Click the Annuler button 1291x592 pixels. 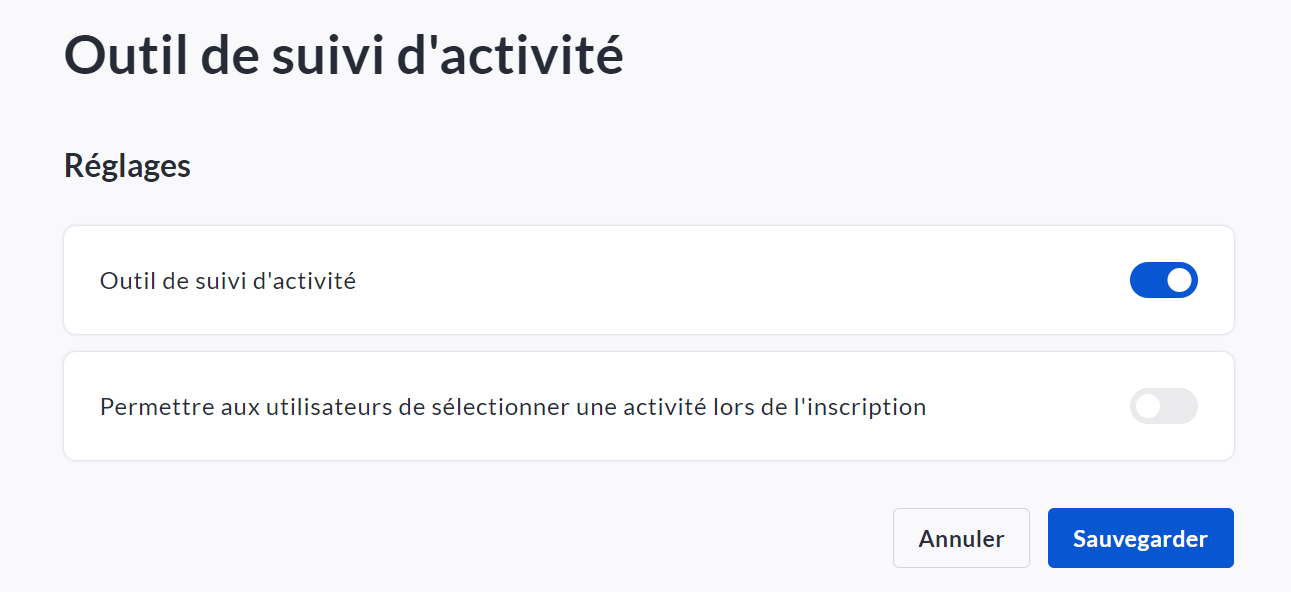pos(961,538)
